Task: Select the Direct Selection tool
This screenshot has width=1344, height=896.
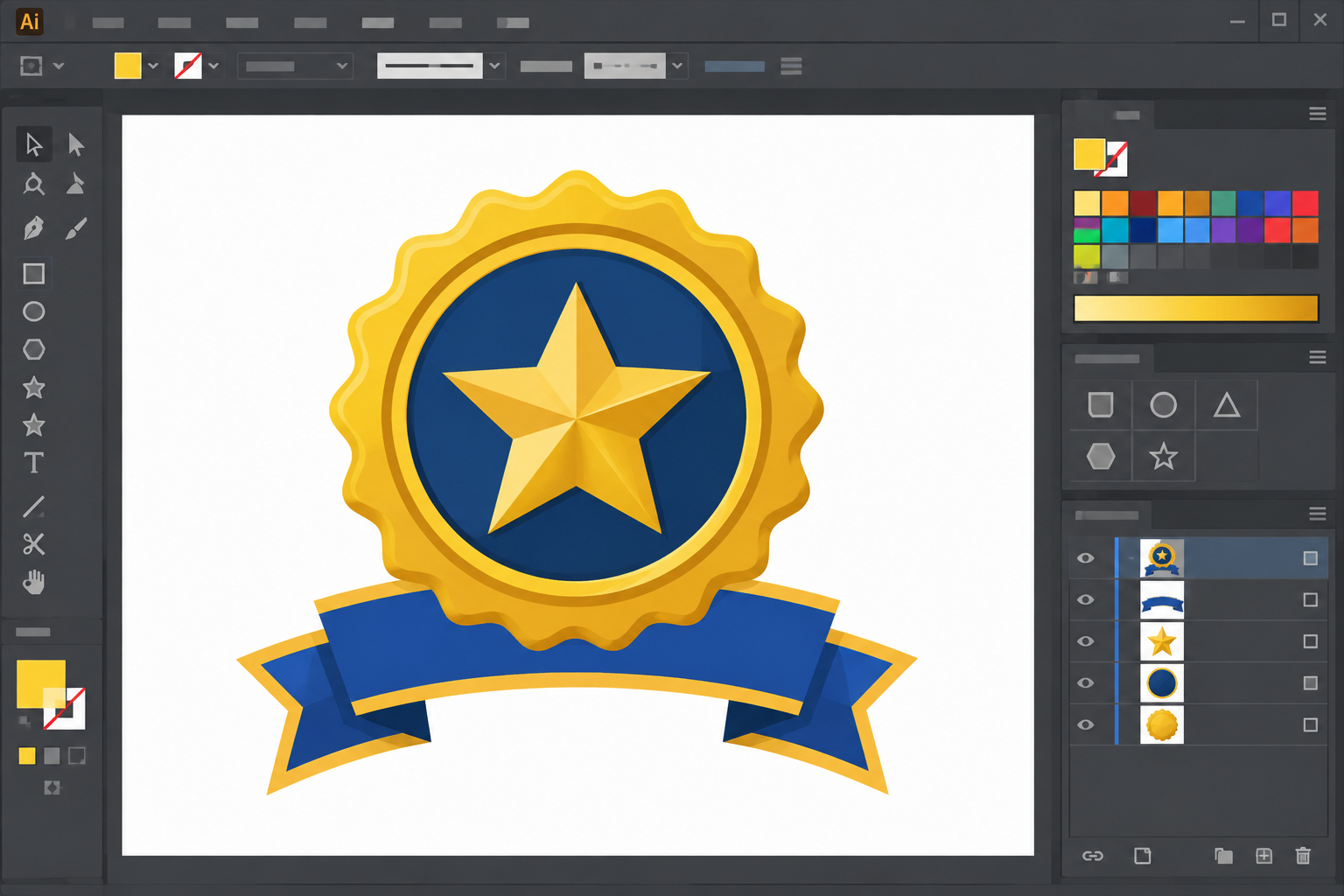Action: coord(76,144)
